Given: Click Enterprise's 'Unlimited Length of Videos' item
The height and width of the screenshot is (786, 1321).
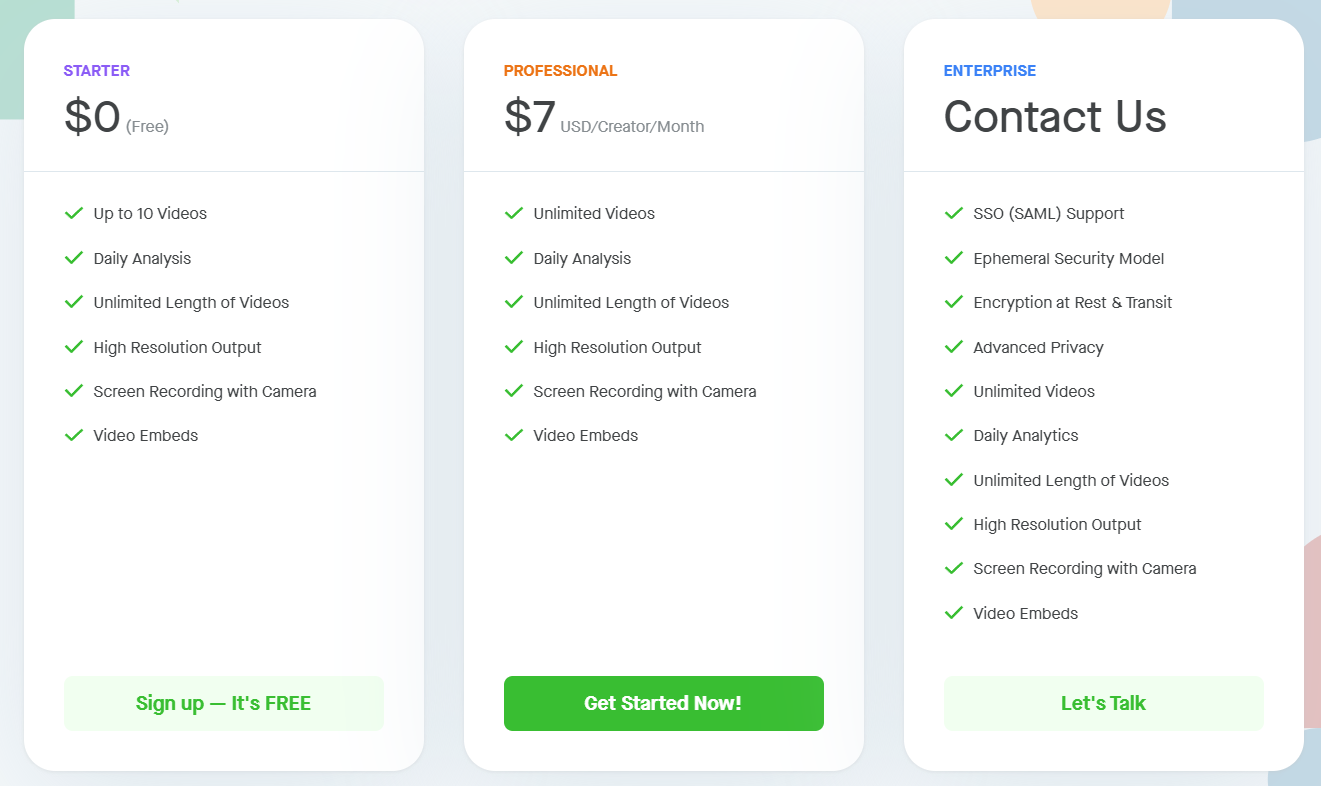Looking at the screenshot, I should tap(1071, 480).
